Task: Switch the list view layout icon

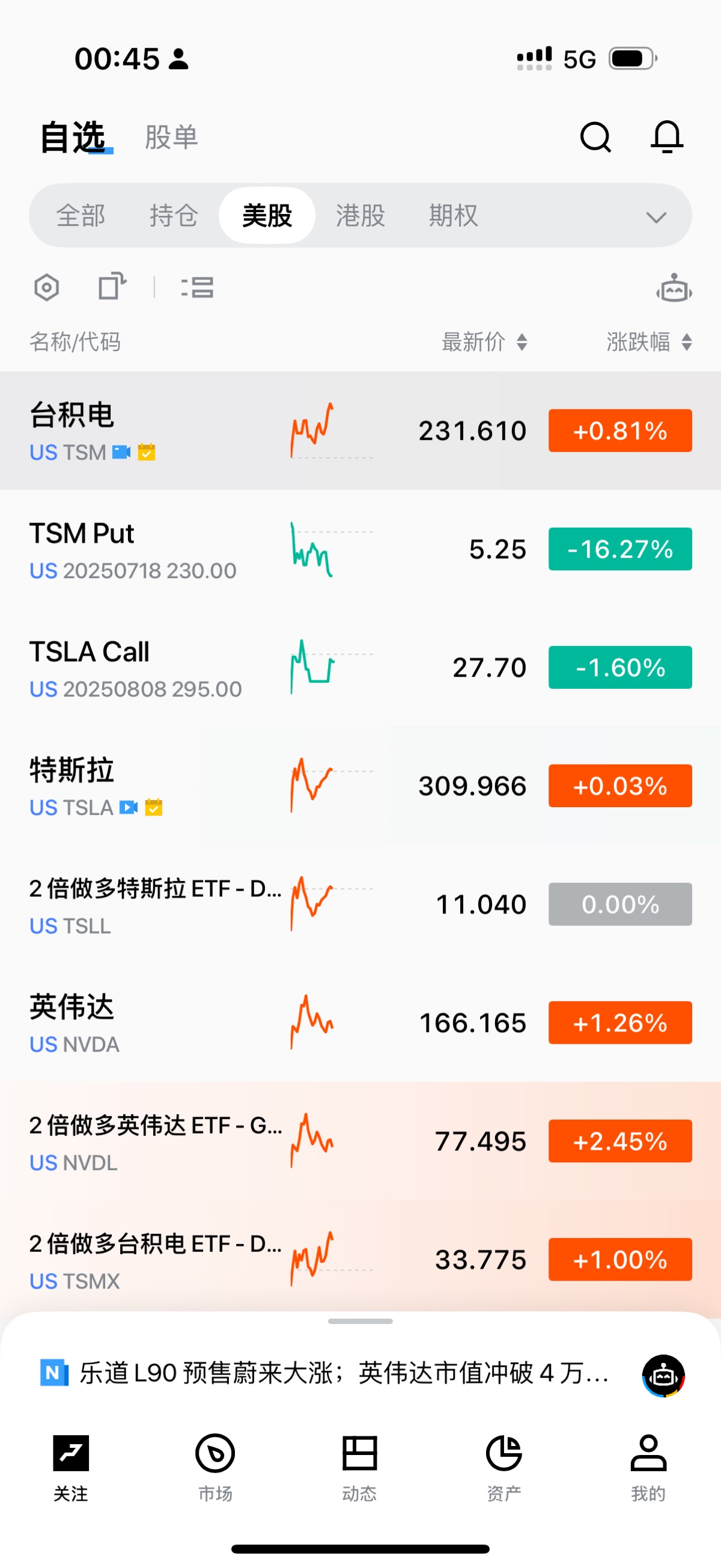Action: click(x=197, y=287)
